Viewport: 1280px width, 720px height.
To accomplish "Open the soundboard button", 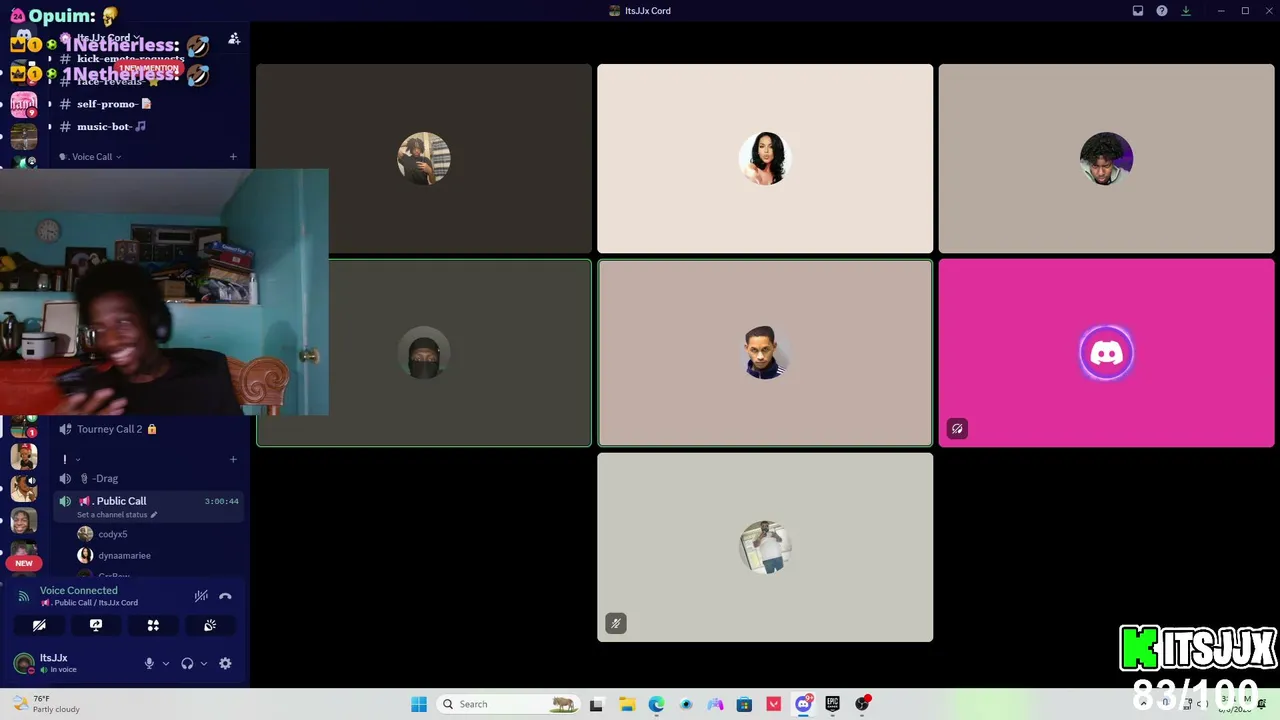I will [210, 625].
